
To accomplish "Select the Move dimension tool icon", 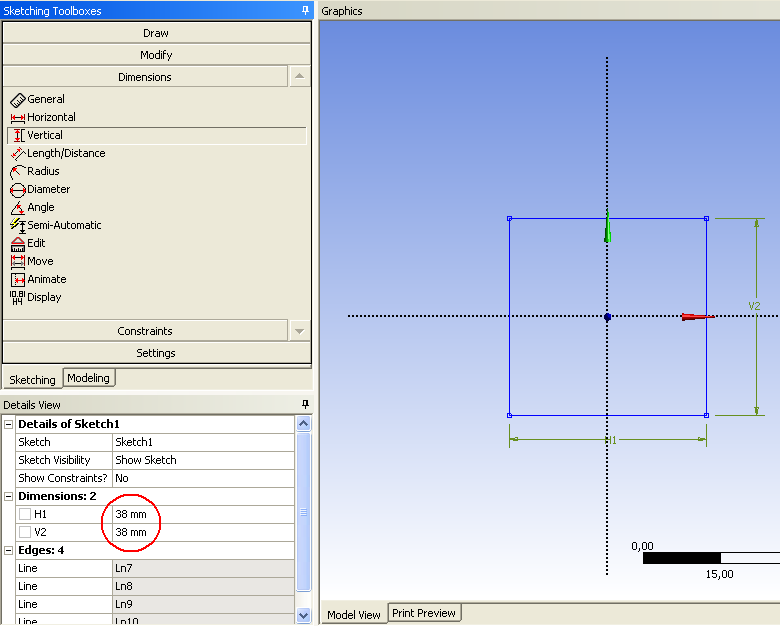I will (17, 262).
